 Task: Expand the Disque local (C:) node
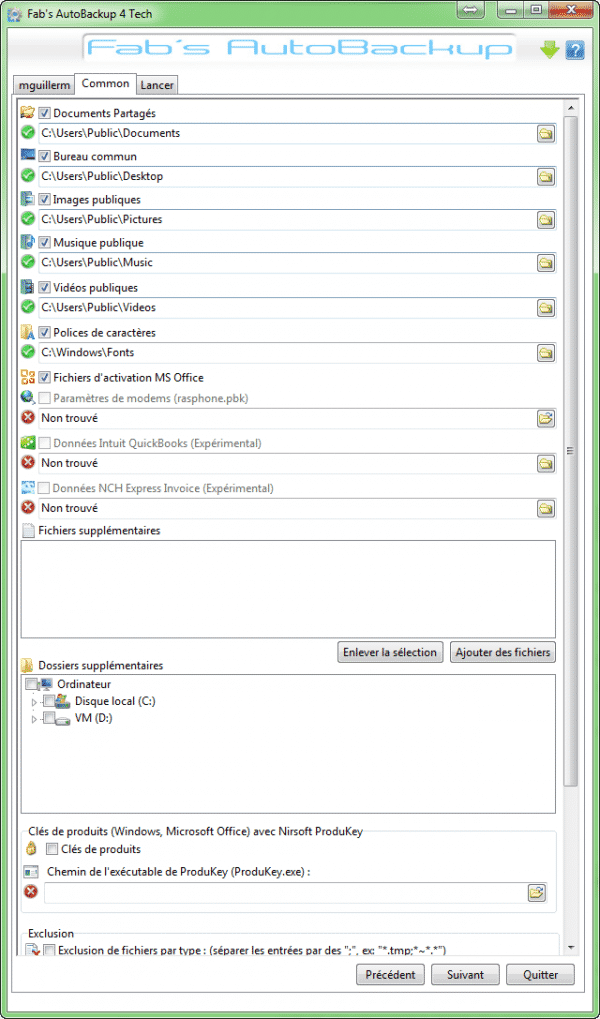click(x=34, y=703)
